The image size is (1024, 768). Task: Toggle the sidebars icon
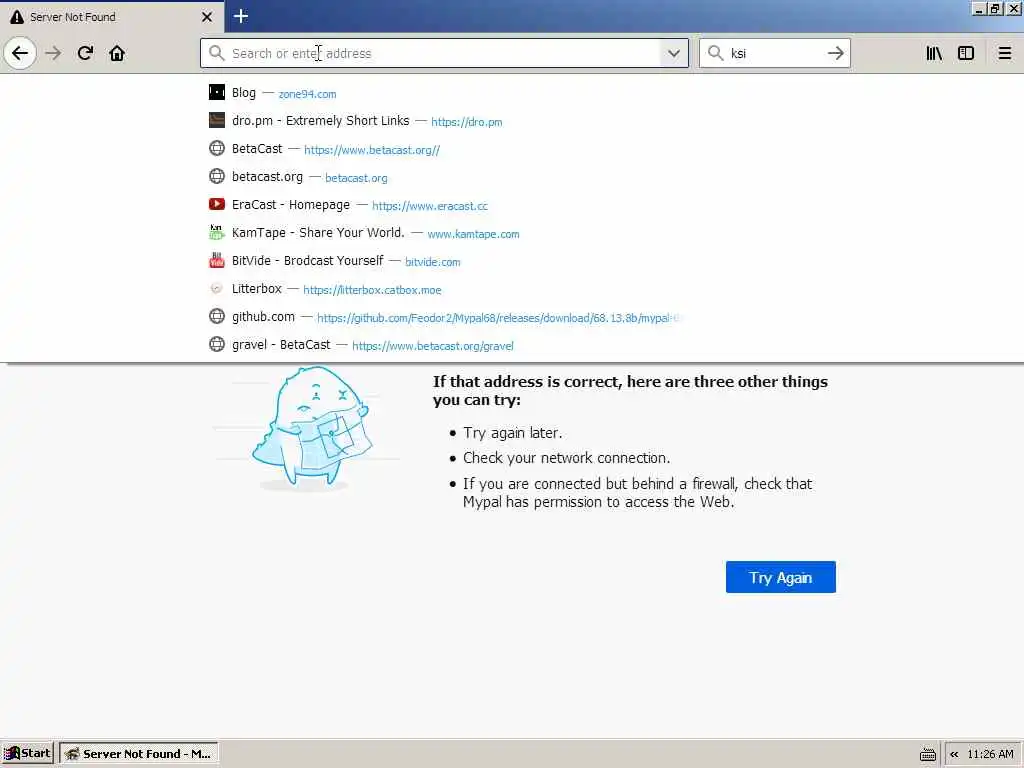point(966,54)
